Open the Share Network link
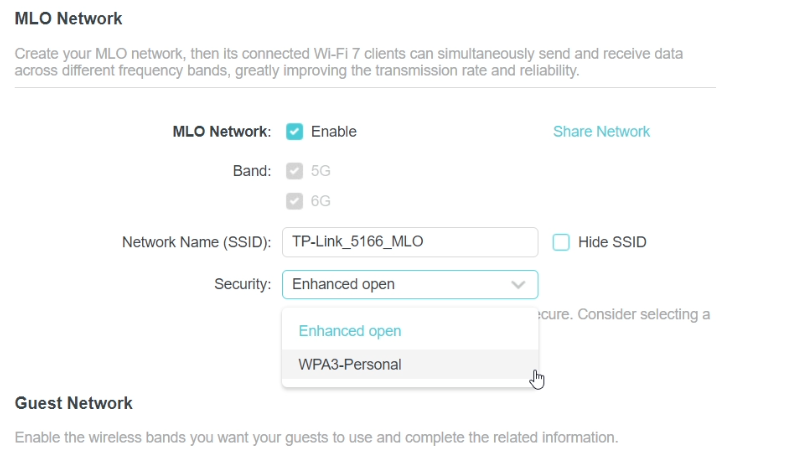Viewport: 798px width, 452px height. (x=601, y=132)
